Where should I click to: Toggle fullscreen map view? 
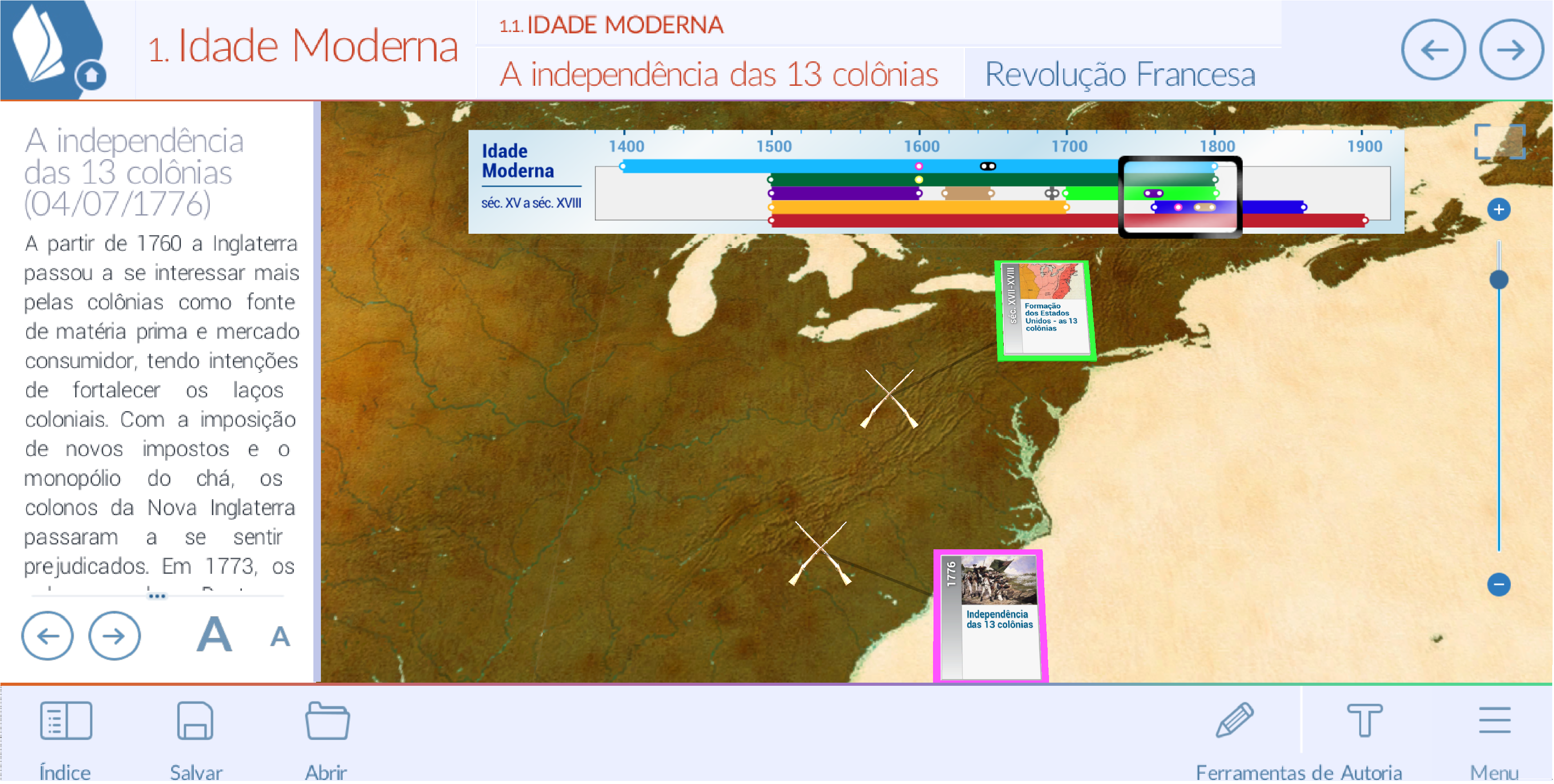coord(1500,142)
